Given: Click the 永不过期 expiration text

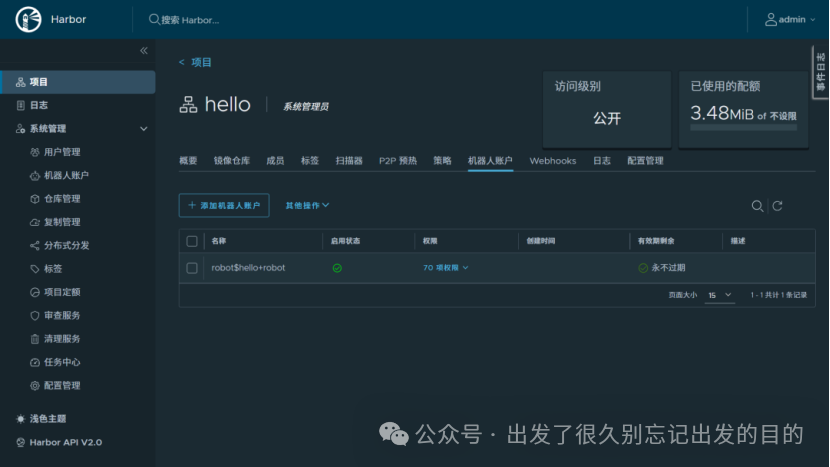Looking at the screenshot, I should pos(668,268).
